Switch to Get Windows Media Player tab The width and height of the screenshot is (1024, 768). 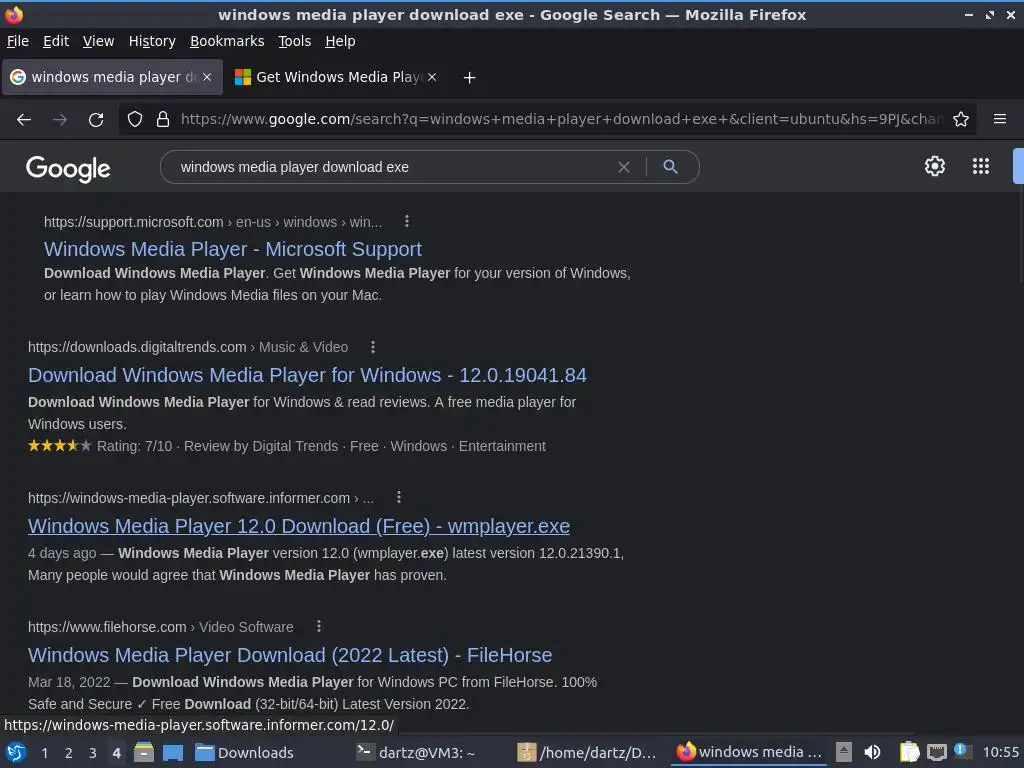point(336,77)
